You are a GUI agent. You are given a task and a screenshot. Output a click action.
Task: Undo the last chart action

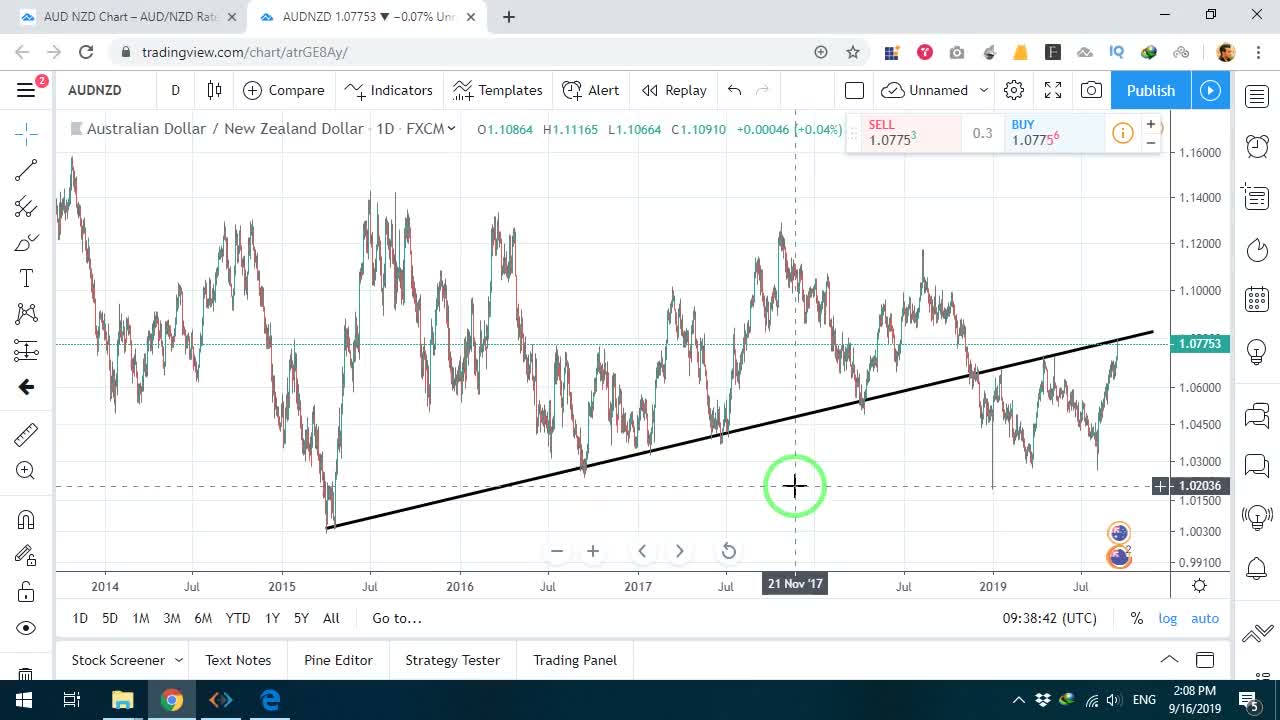pyautogui.click(x=735, y=90)
